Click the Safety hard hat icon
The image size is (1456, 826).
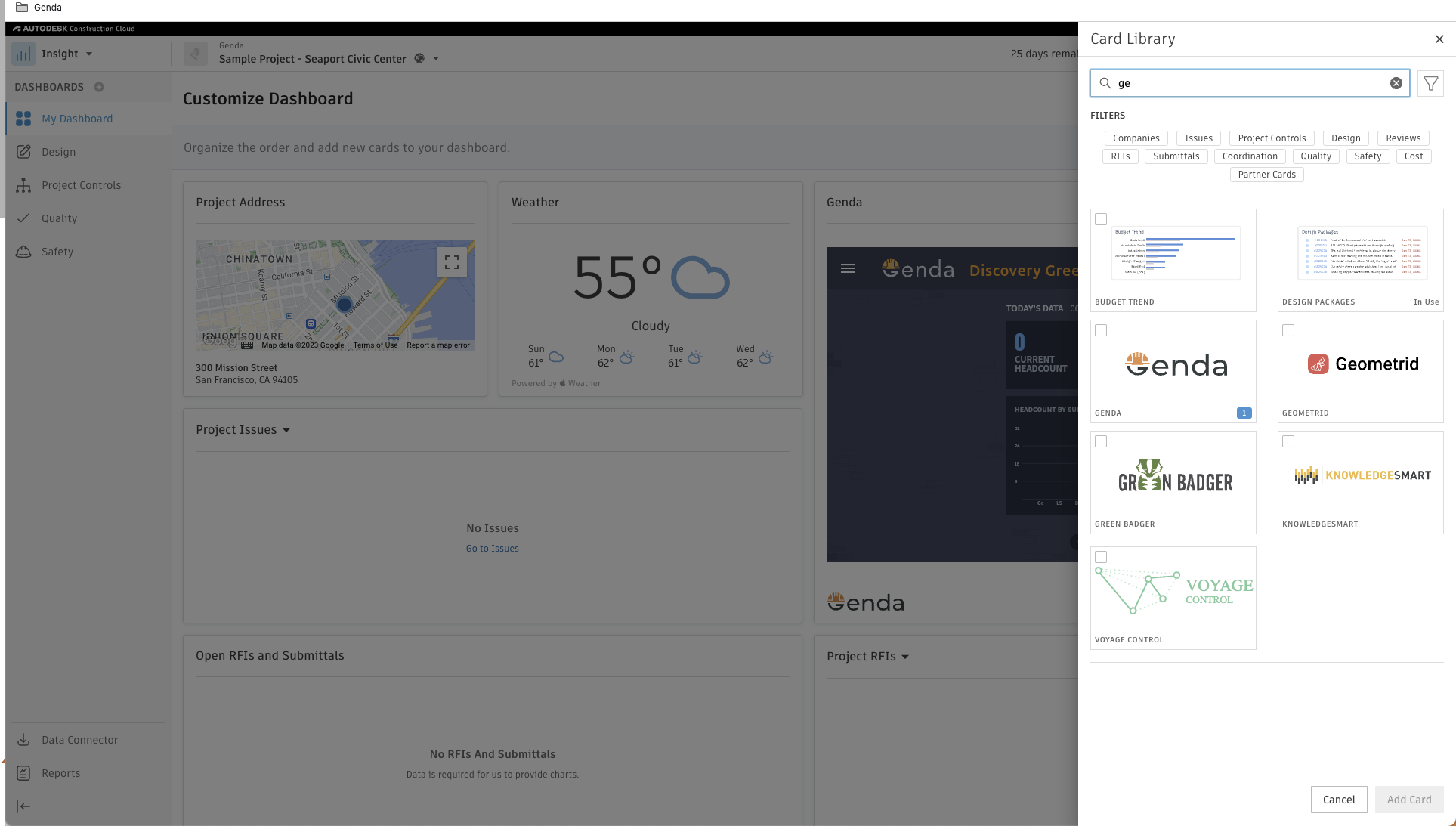pos(23,252)
